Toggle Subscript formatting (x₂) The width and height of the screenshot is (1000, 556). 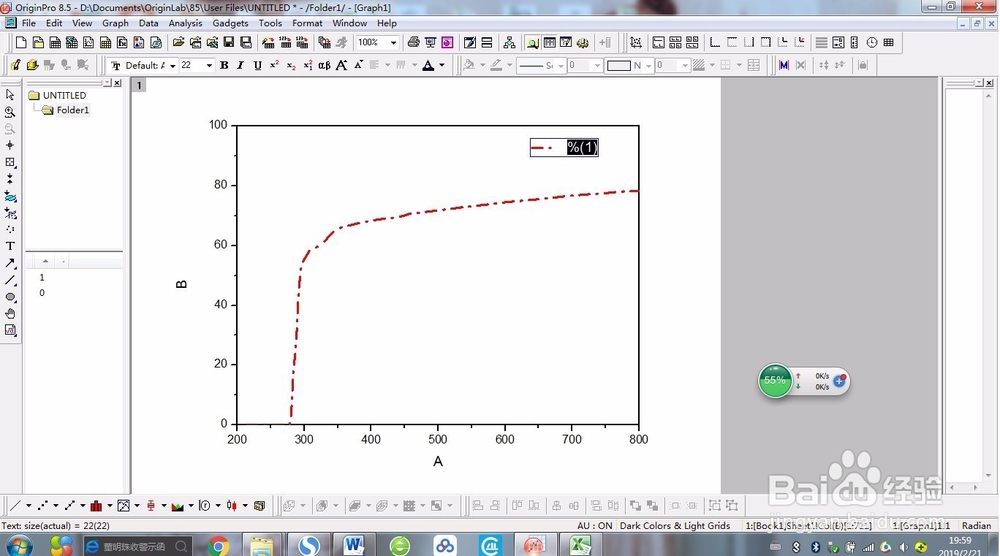pyautogui.click(x=291, y=65)
